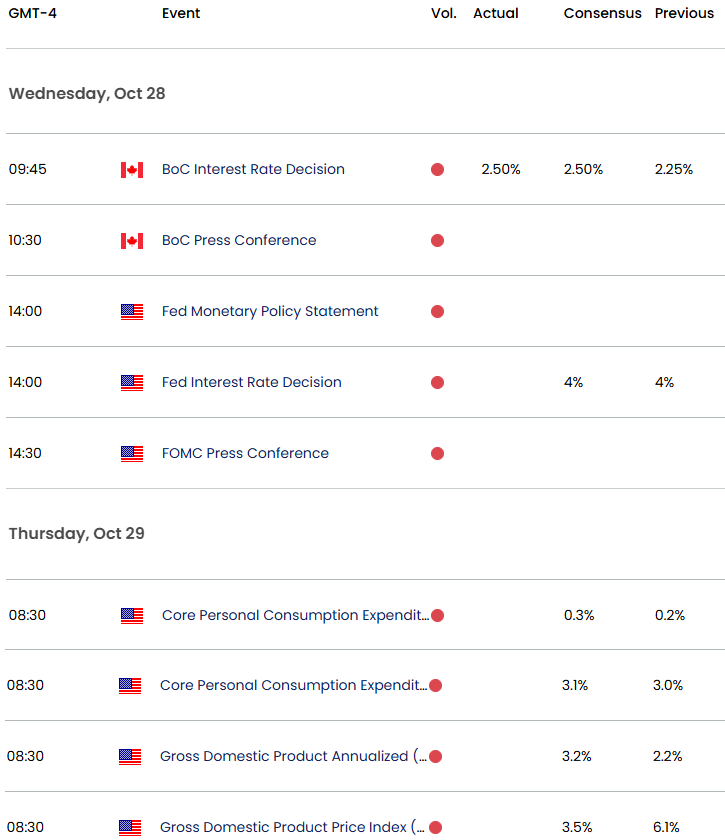Select the Wednesday, Oct 28 date heading
The height and width of the screenshot is (840, 725).
coord(87,93)
